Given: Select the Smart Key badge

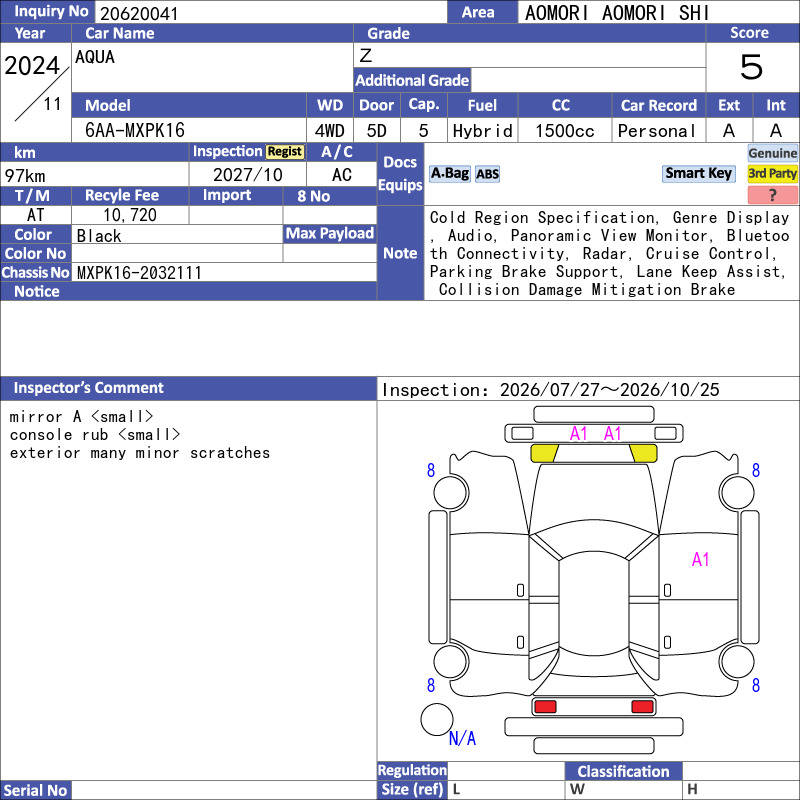Looking at the screenshot, I should click(x=698, y=173).
